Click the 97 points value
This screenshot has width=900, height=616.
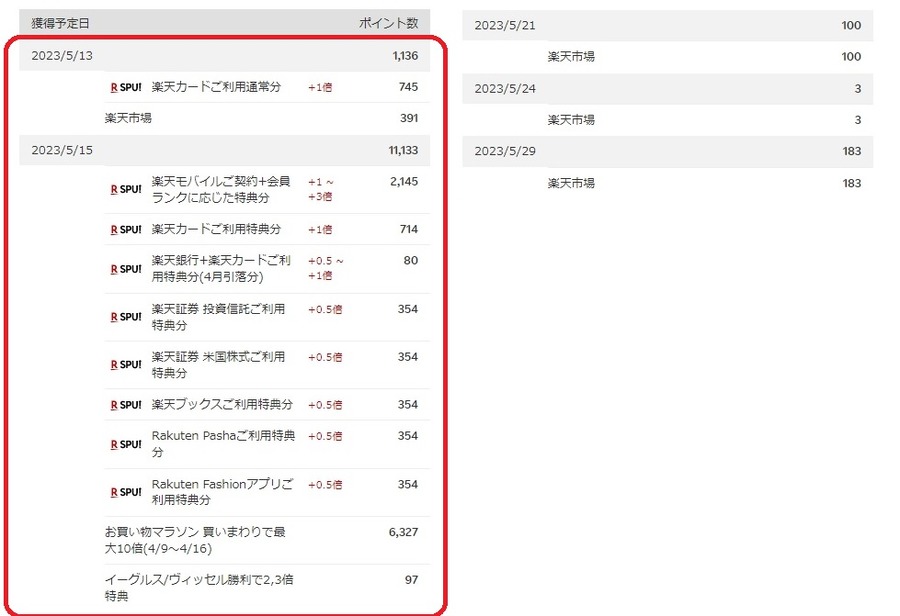[412, 580]
